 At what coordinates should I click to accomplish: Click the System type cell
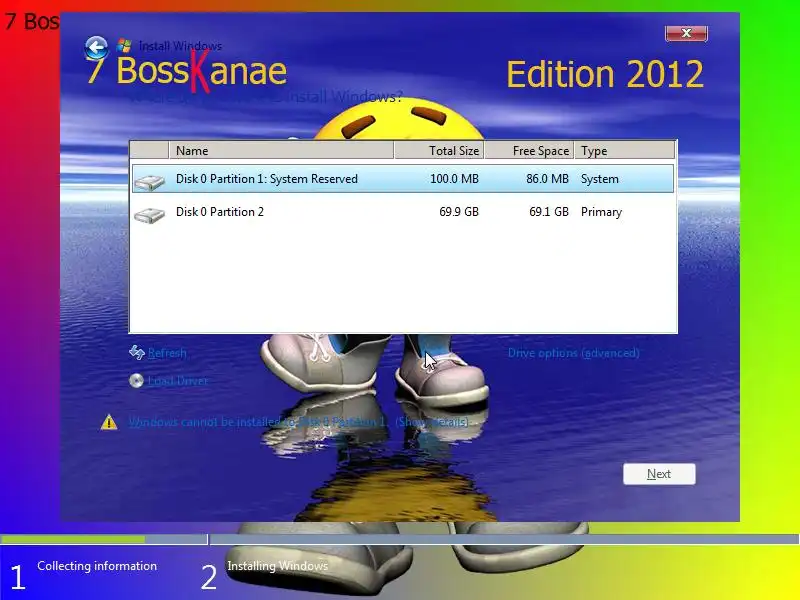[599, 179]
